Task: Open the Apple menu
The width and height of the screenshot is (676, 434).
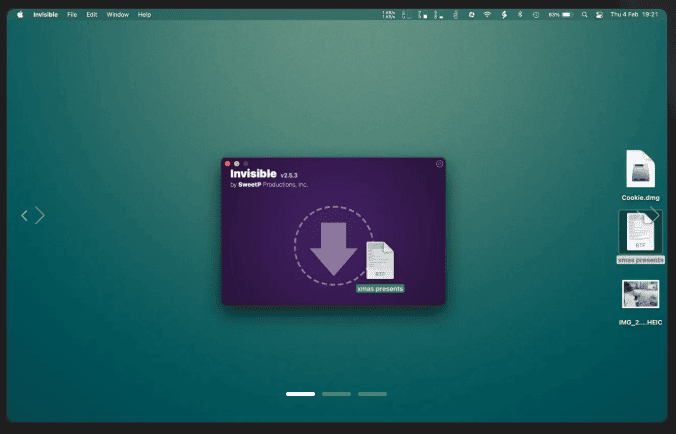Action: (x=20, y=15)
